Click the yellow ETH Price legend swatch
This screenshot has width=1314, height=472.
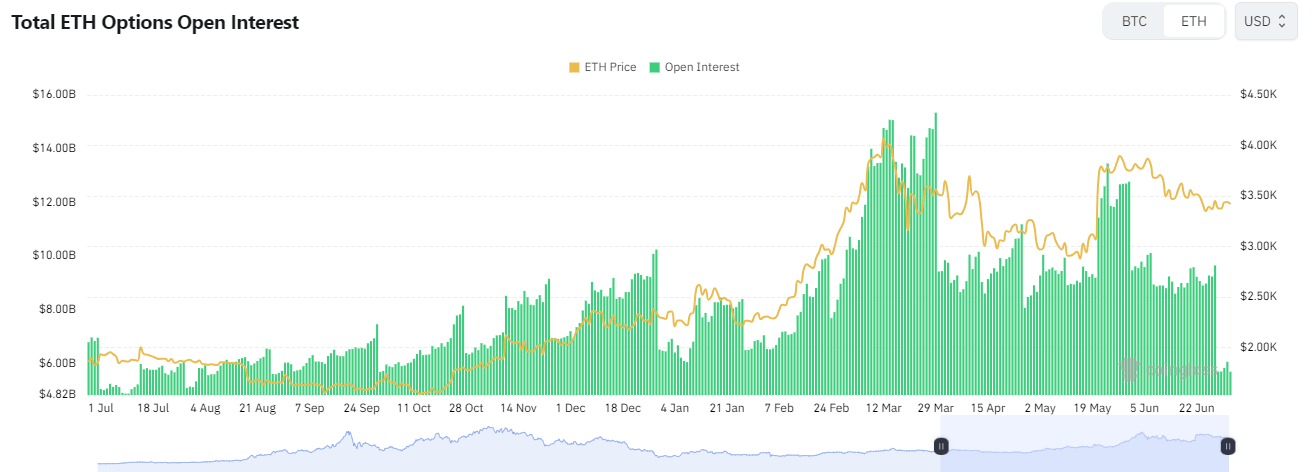tap(574, 67)
